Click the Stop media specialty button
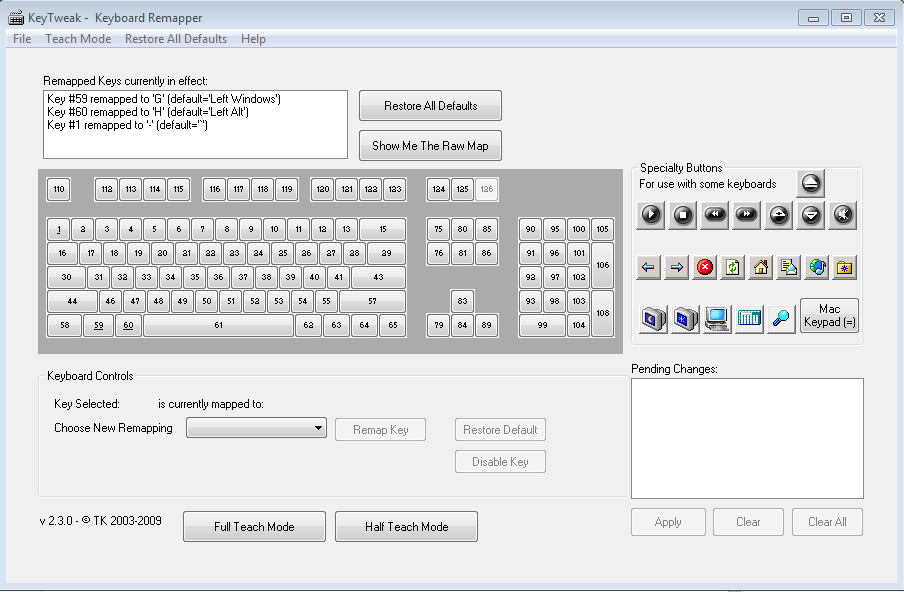This screenshot has width=904, height=592. (x=683, y=215)
